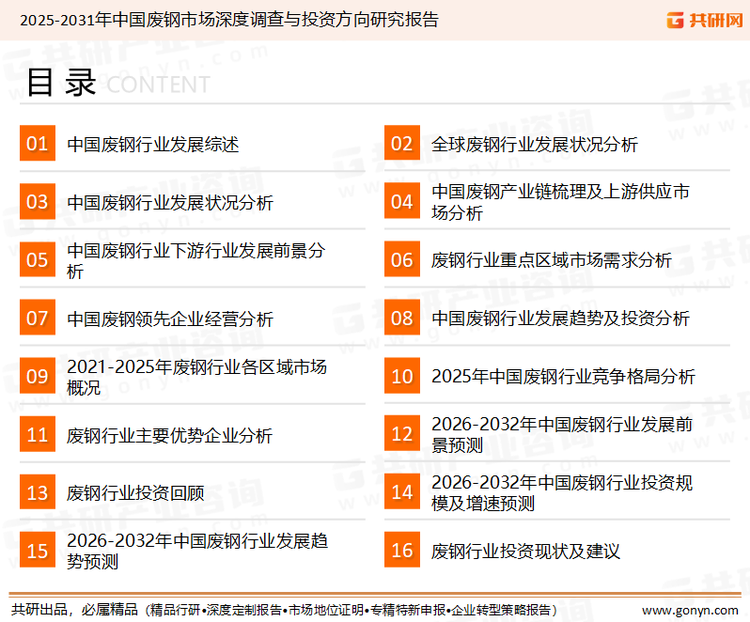Open chapter 废钢行业重点区域市场需求分析
The image size is (750, 622).
[x=551, y=260]
